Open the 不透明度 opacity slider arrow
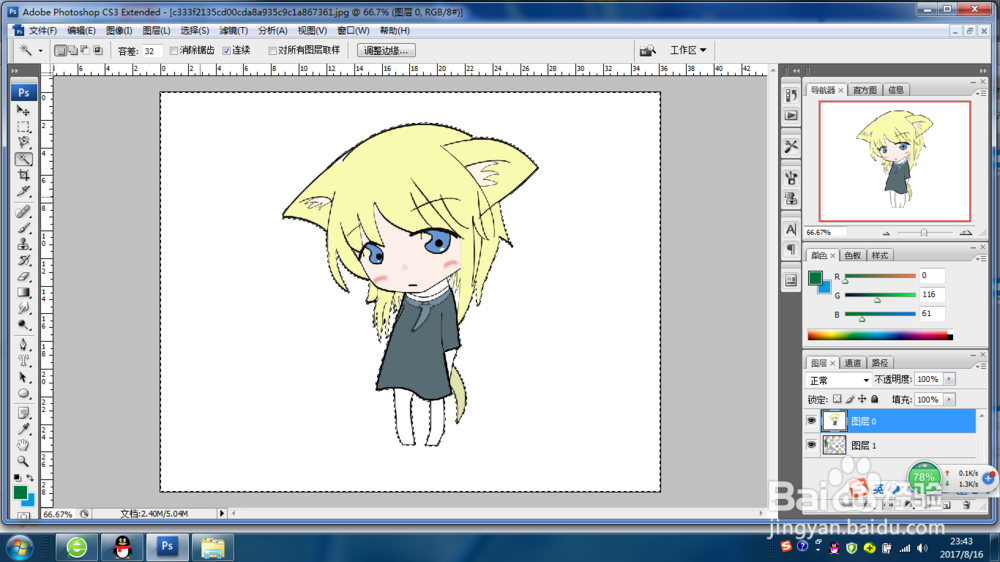This screenshot has width=1000, height=562. tap(950, 380)
